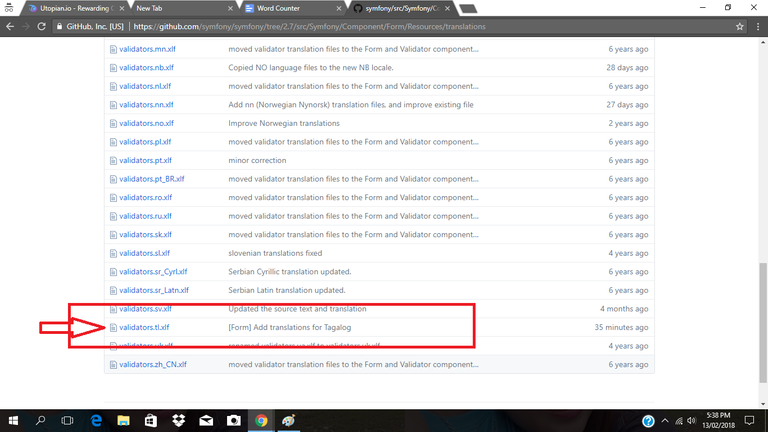Launch Microsoft Edge from taskbar
Image resolution: width=768 pixels, height=432 pixels.
(x=96, y=421)
